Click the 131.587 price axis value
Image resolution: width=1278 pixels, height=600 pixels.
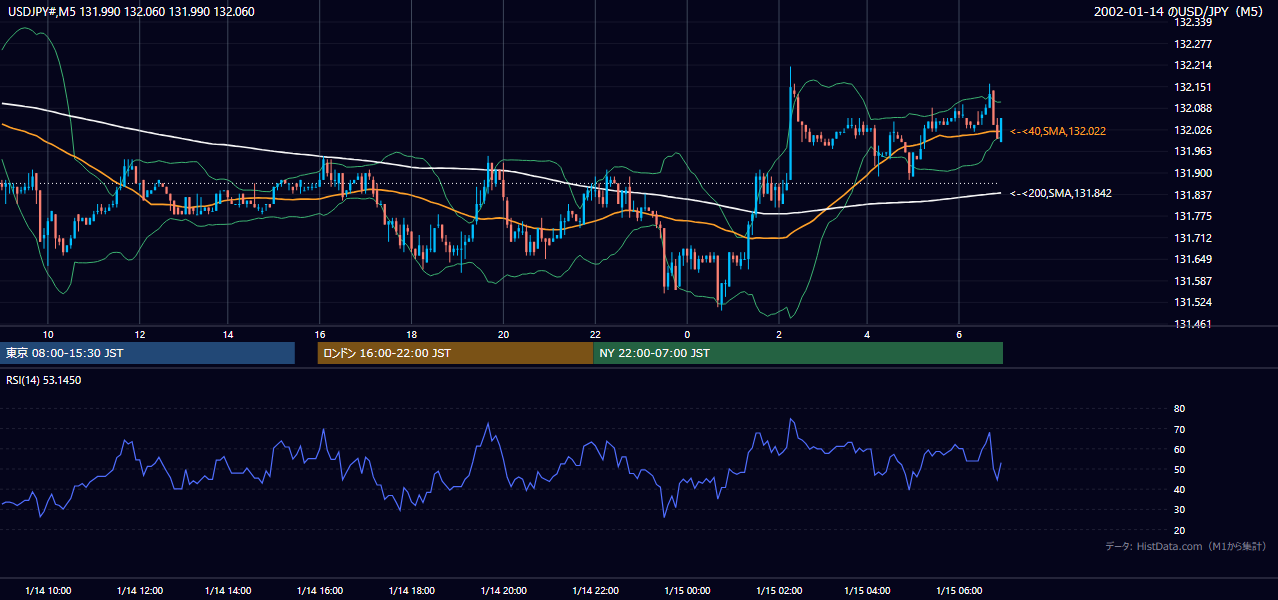point(1193,281)
